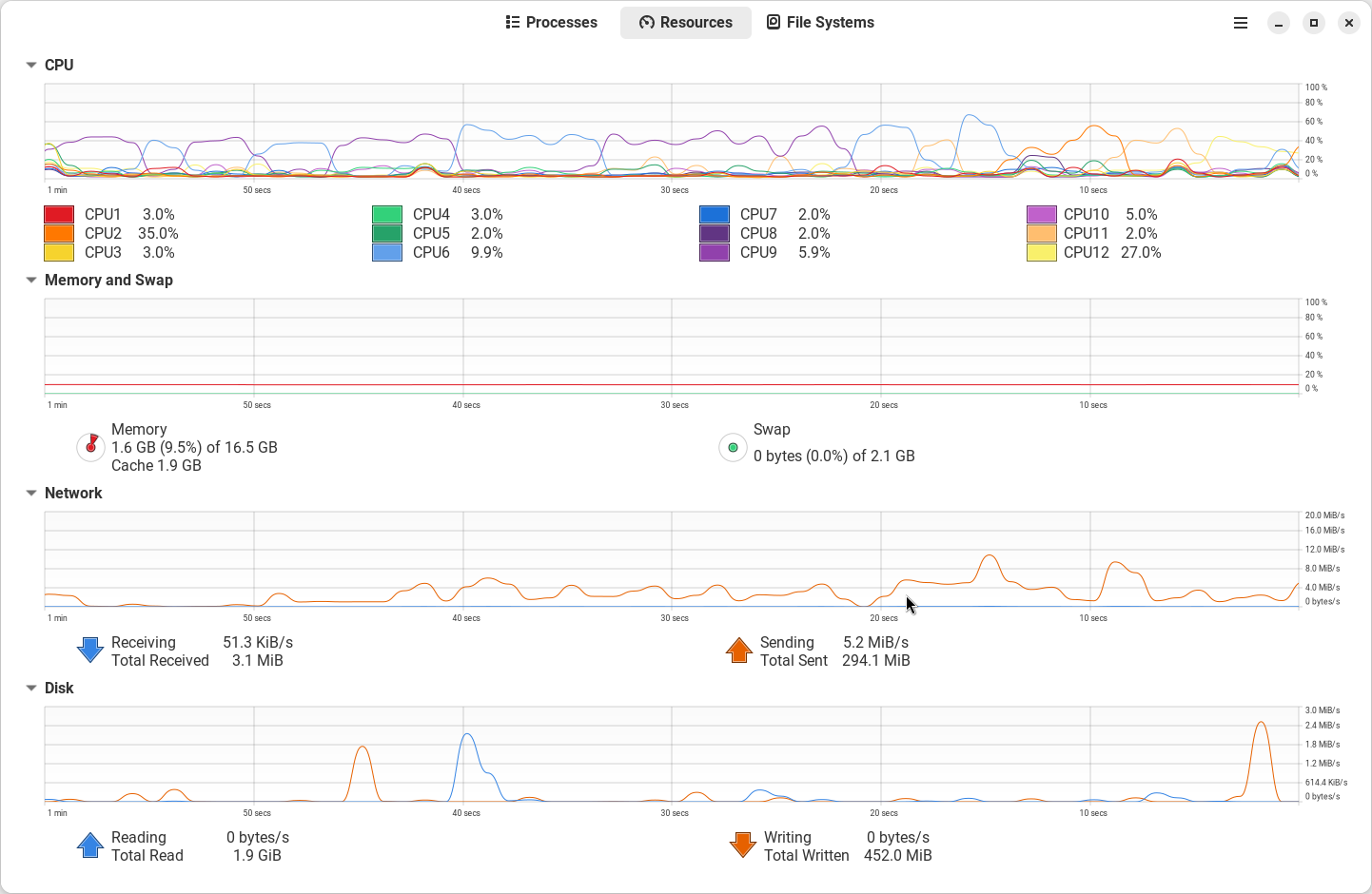1372x894 pixels.
Task: Click the blue Receiving arrow icon
Action: click(90, 651)
